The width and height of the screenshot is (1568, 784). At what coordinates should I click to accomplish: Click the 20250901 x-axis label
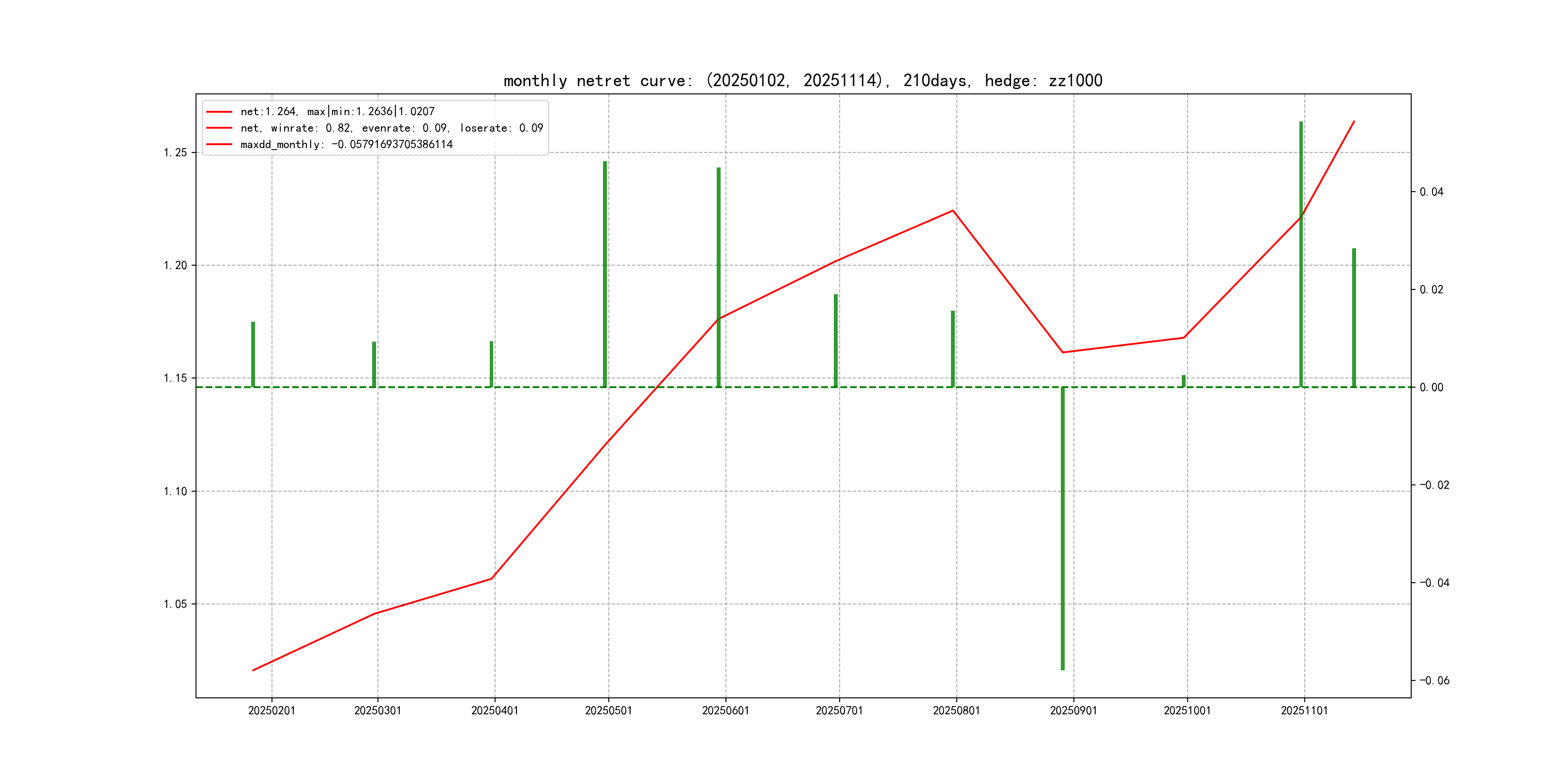pos(1073,710)
